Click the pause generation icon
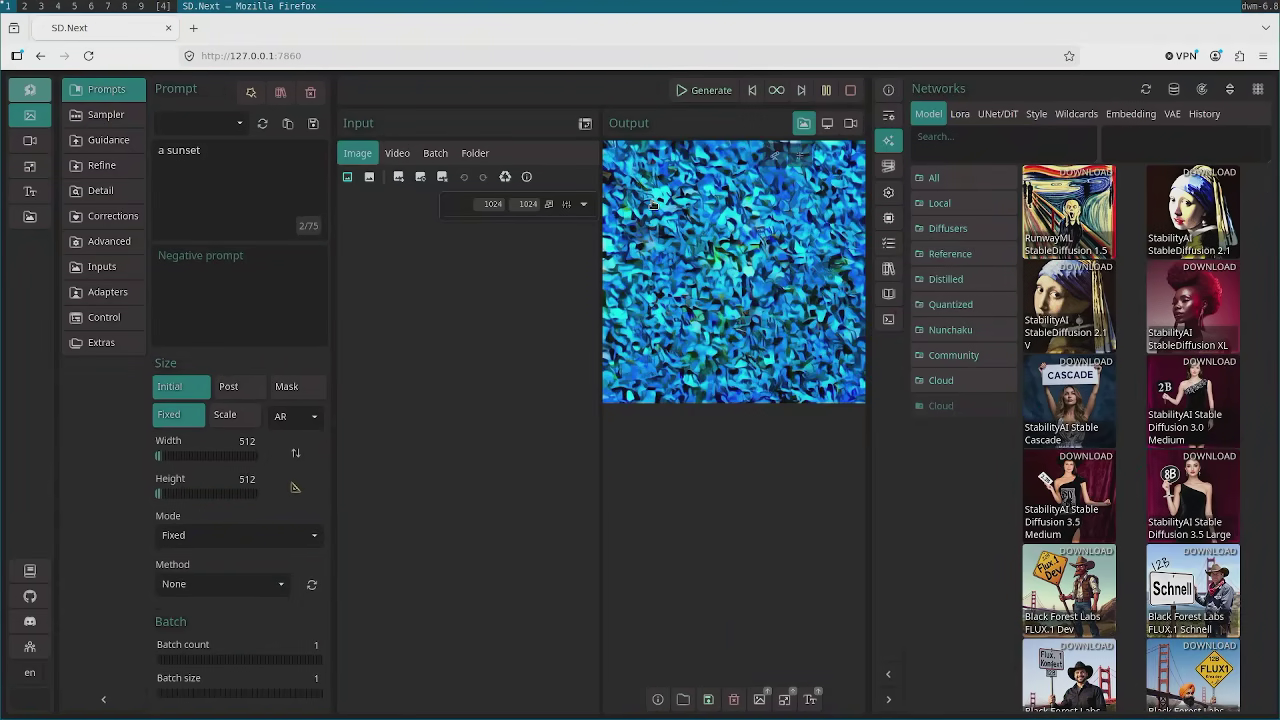The image size is (1280, 720). coord(826,90)
